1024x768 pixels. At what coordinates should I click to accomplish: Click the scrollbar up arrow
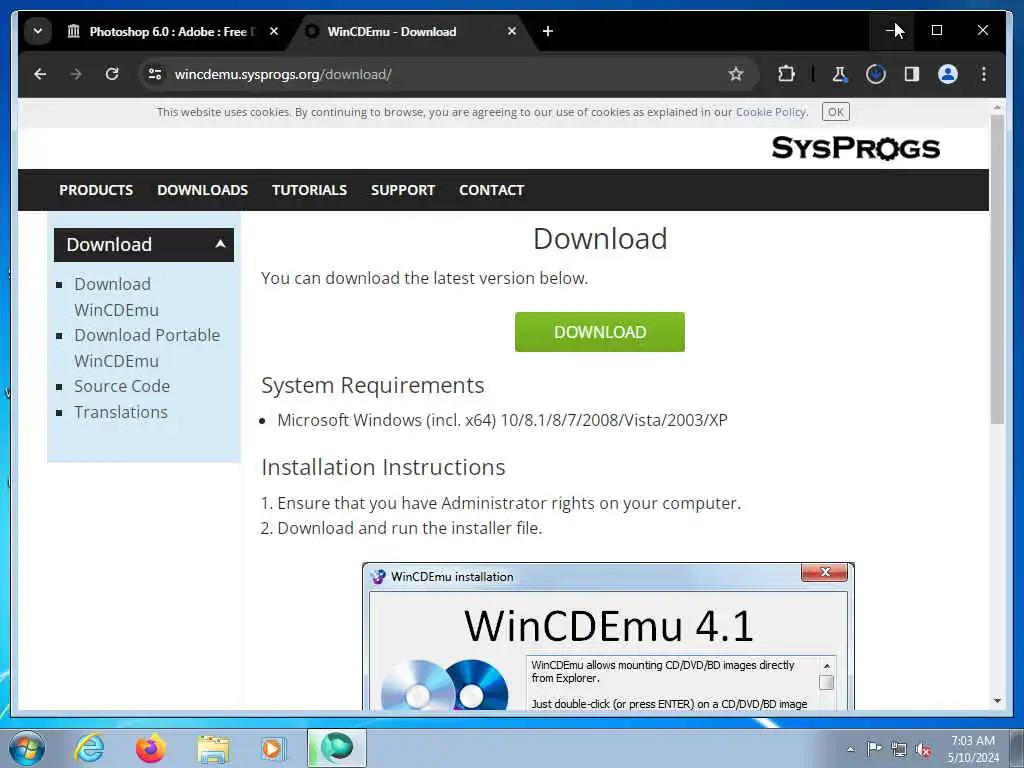(997, 107)
